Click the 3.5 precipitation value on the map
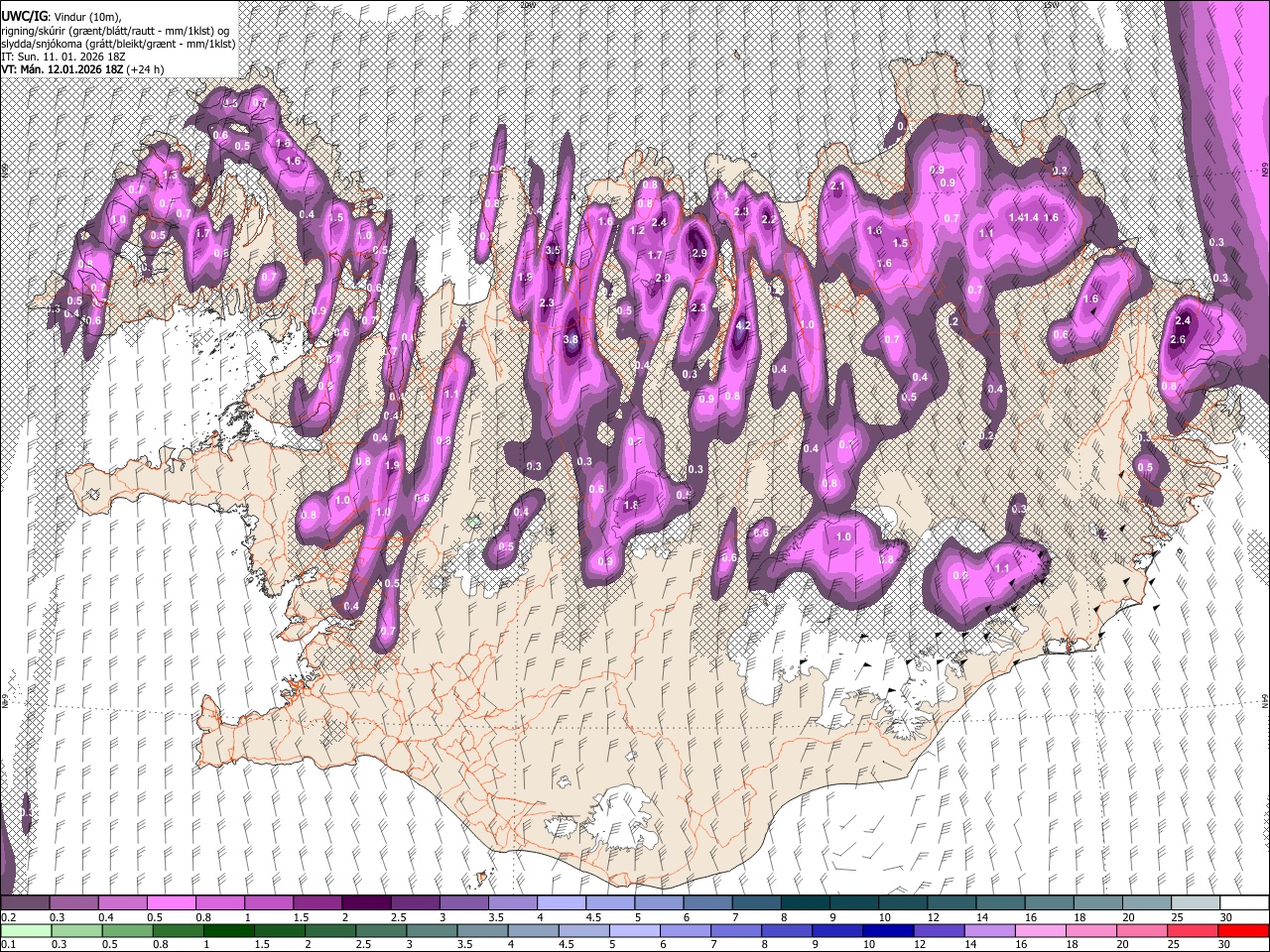The image size is (1270, 952). (553, 251)
